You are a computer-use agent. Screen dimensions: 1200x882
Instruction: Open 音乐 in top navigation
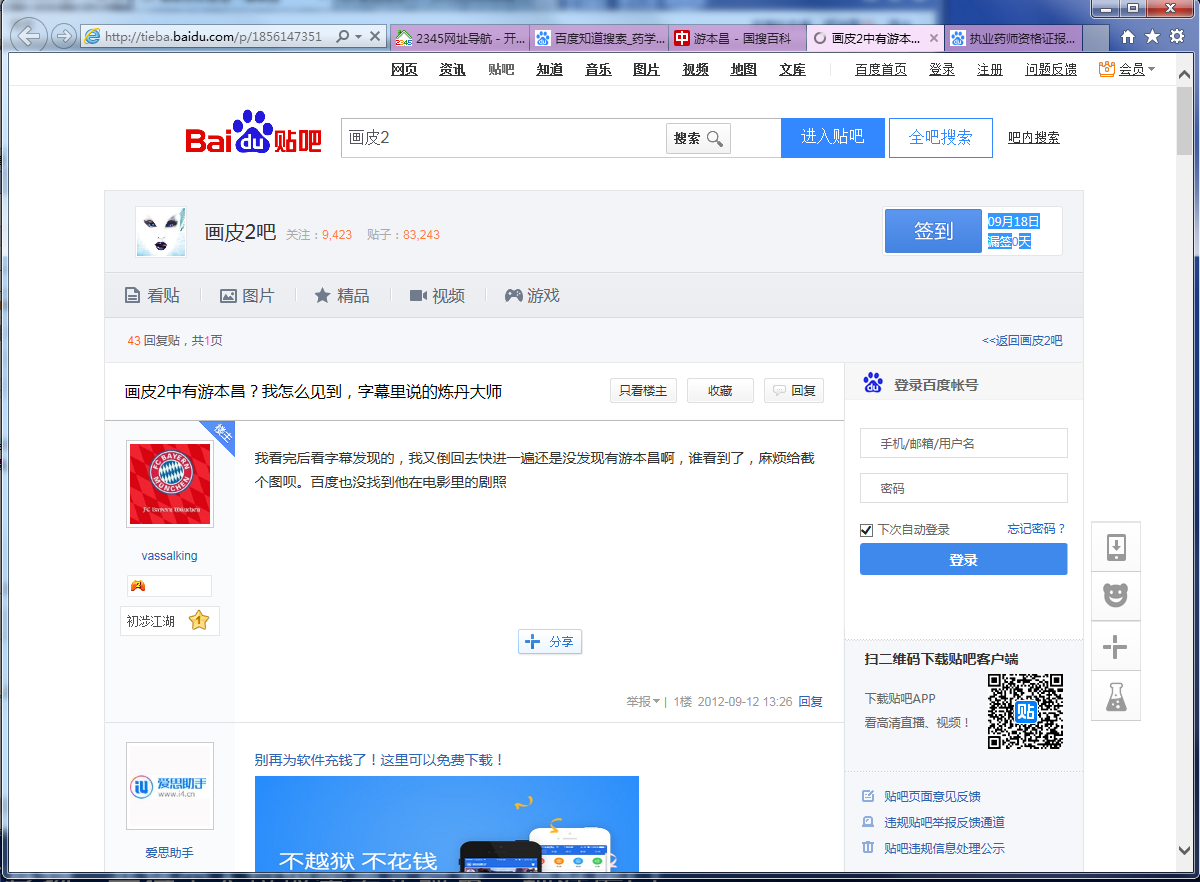[x=598, y=69]
